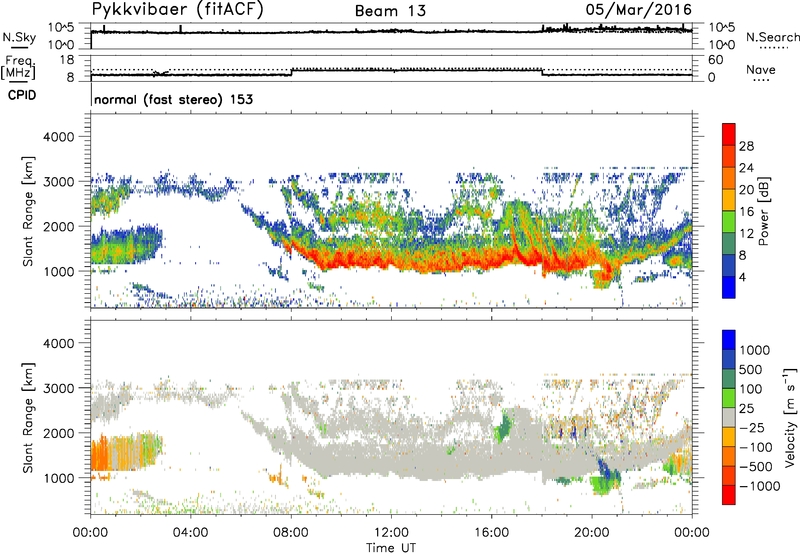This screenshot has height=554, width=800.
Task: Click the 'N.Sky' label
Action: 19,37
